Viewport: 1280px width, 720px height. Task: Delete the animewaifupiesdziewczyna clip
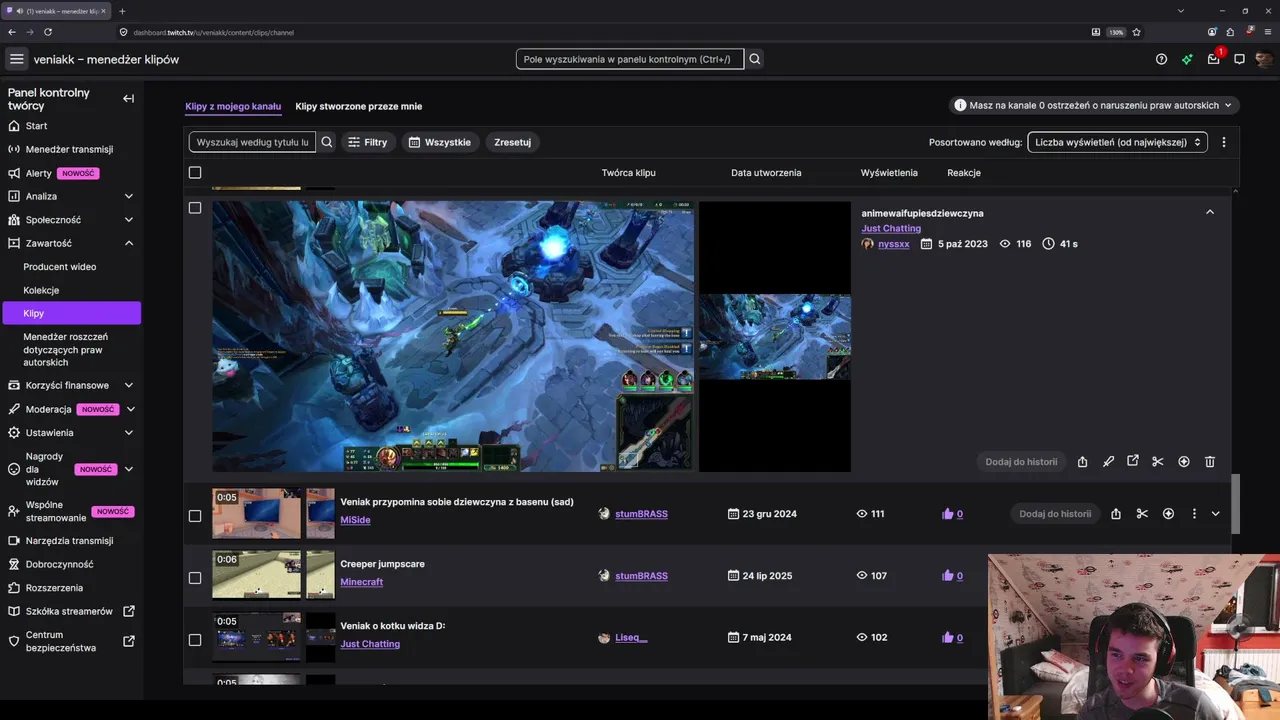(x=1210, y=462)
